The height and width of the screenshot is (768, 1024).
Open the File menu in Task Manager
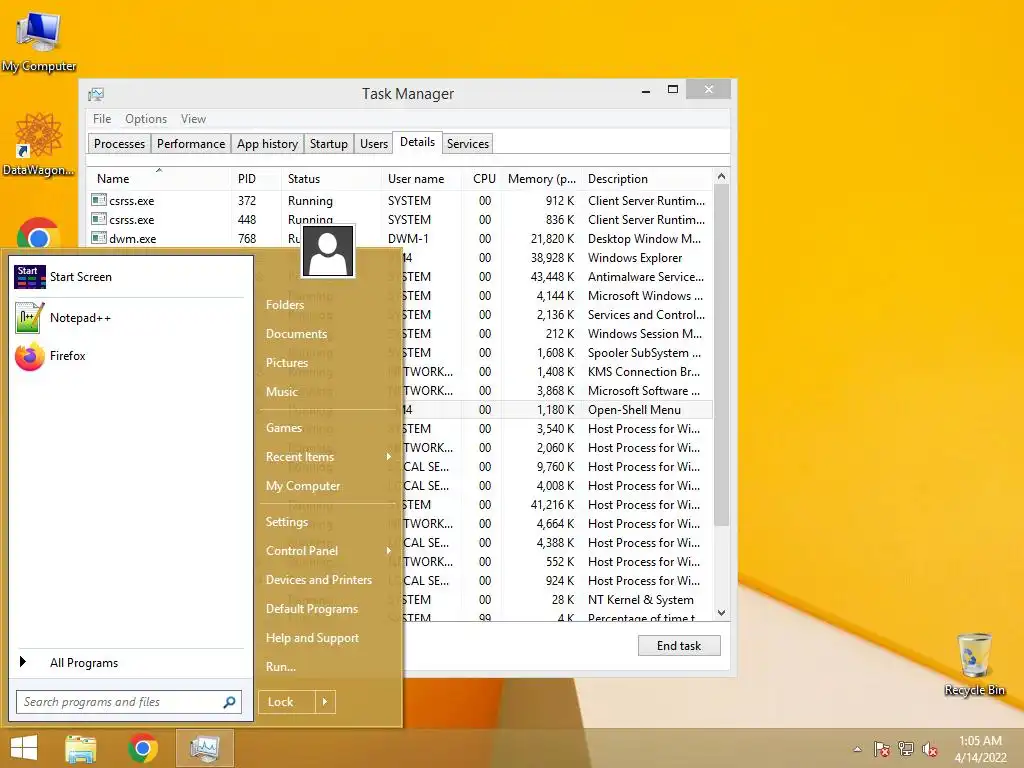102,119
